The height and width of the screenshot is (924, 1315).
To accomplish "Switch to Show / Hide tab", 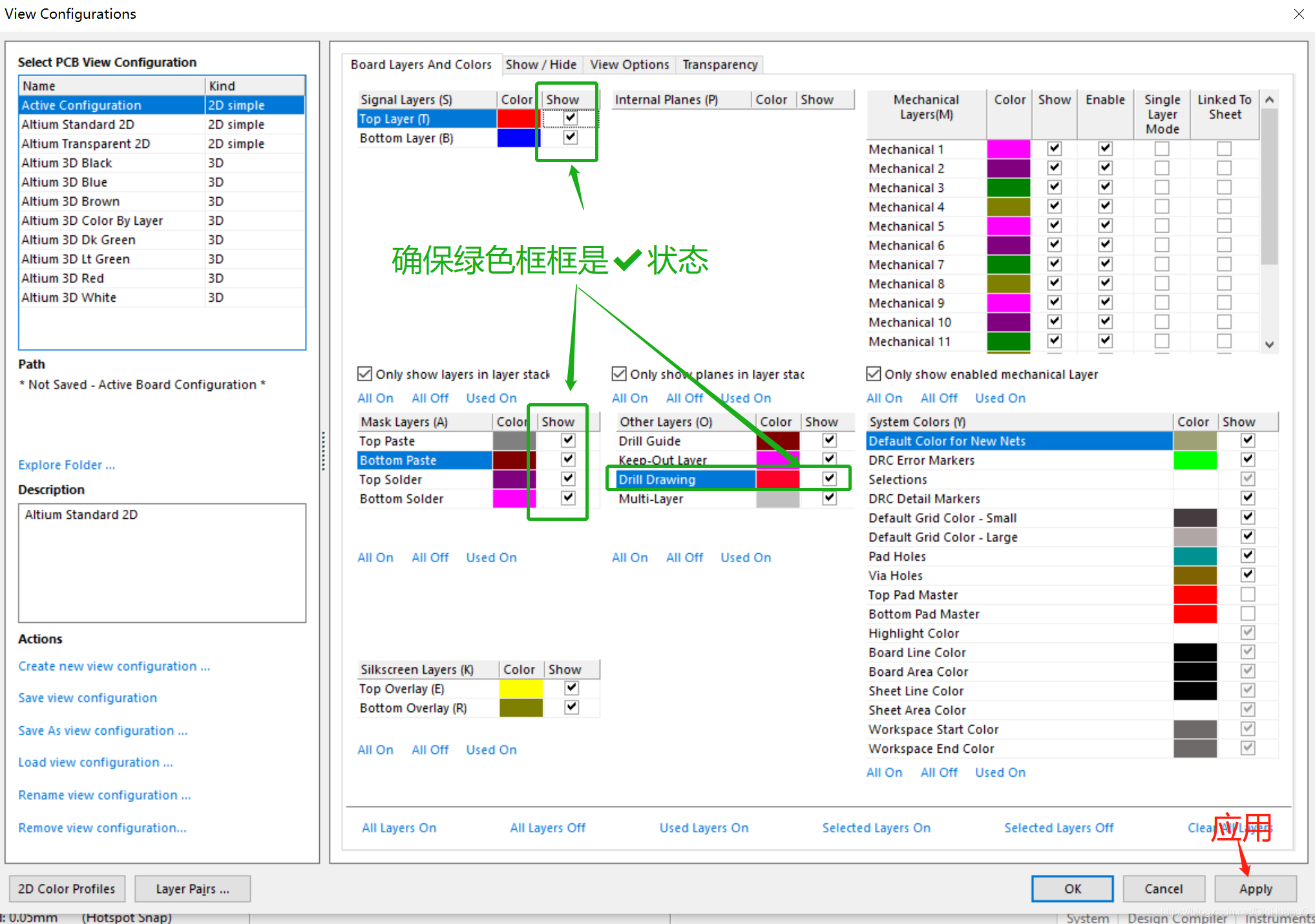I will point(541,65).
